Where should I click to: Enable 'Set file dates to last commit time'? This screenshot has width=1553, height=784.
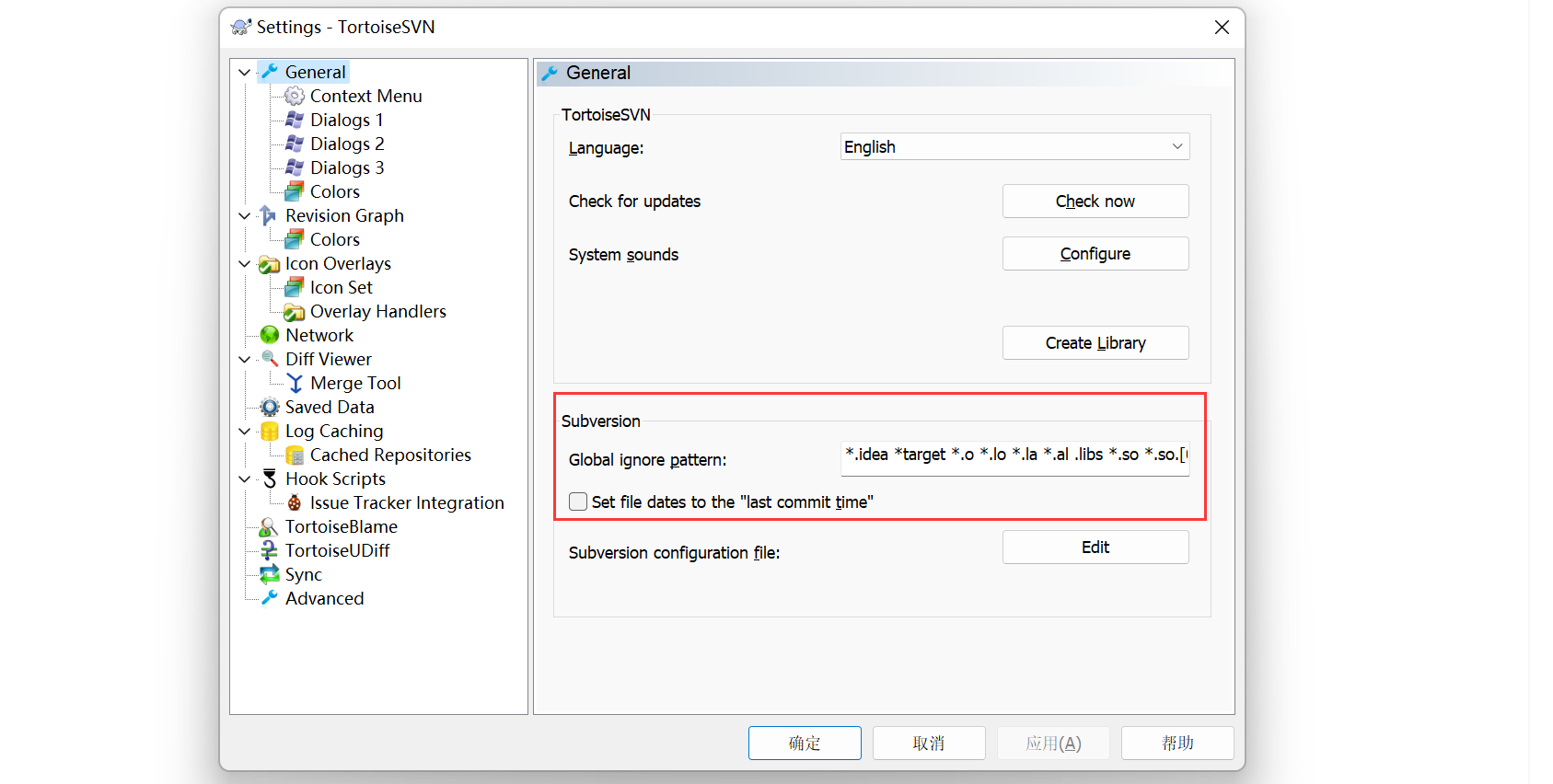click(x=578, y=502)
